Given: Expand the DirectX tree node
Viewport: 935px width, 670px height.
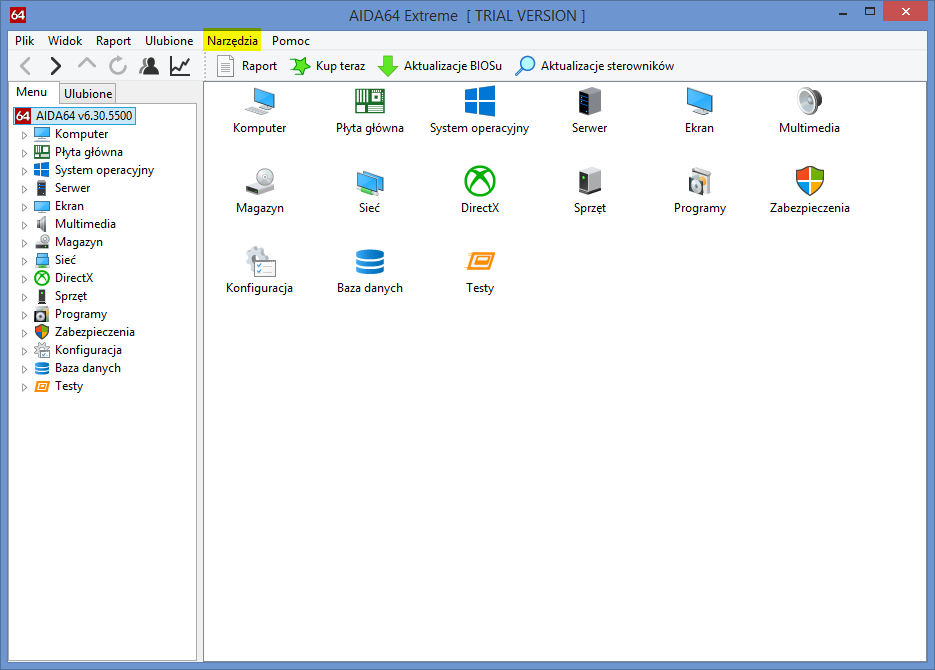Looking at the screenshot, I should point(24,279).
